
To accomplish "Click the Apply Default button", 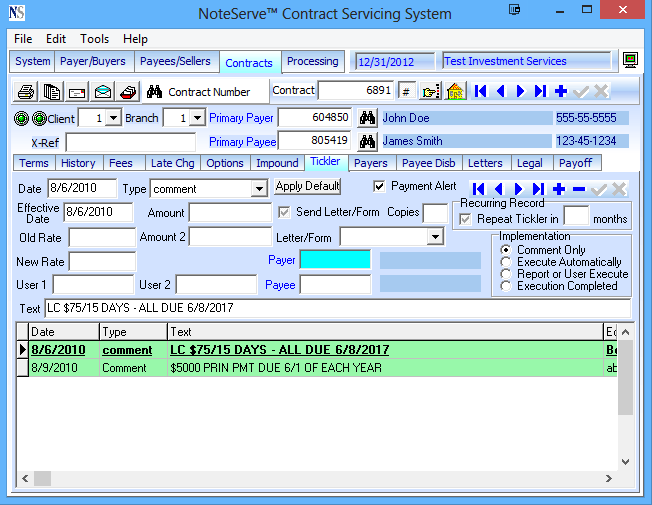I will tap(308, 187).
